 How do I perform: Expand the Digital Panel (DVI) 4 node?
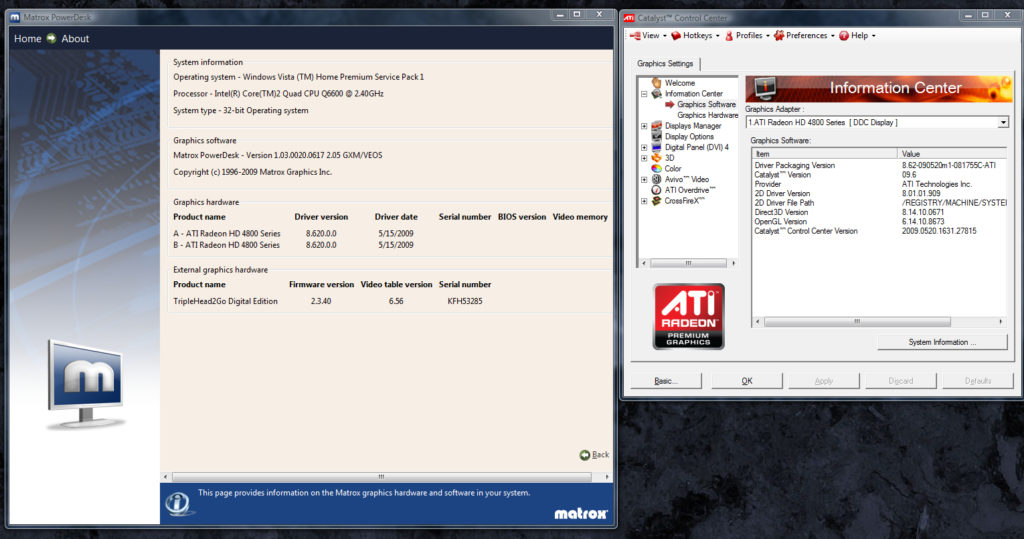pos(644,147)
